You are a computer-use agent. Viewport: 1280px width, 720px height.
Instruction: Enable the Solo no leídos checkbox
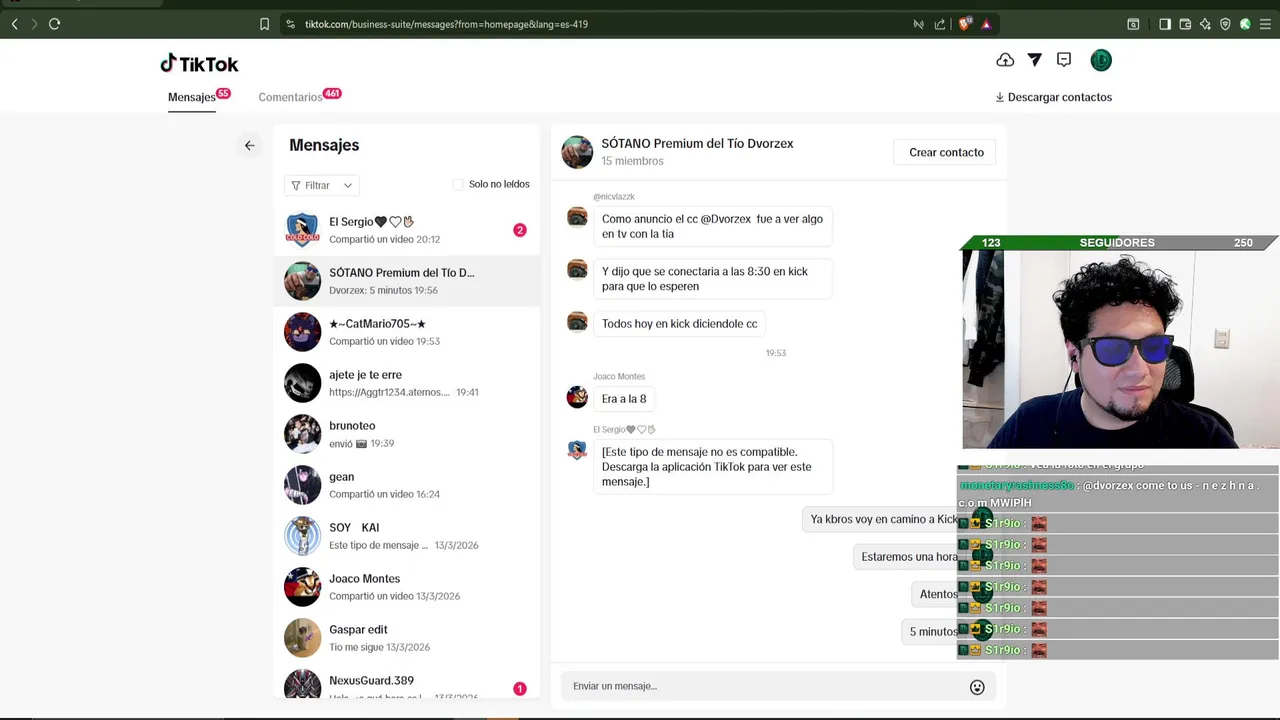tap(458, 184)
